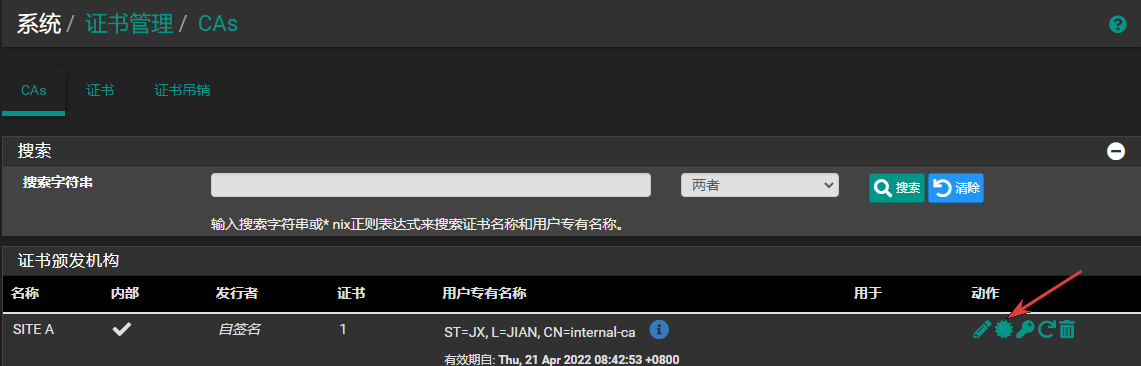Click the 搜索 search button
The height and width of the screenshot is (366, 1141).
pyautogui.click(x=896, y=188)
